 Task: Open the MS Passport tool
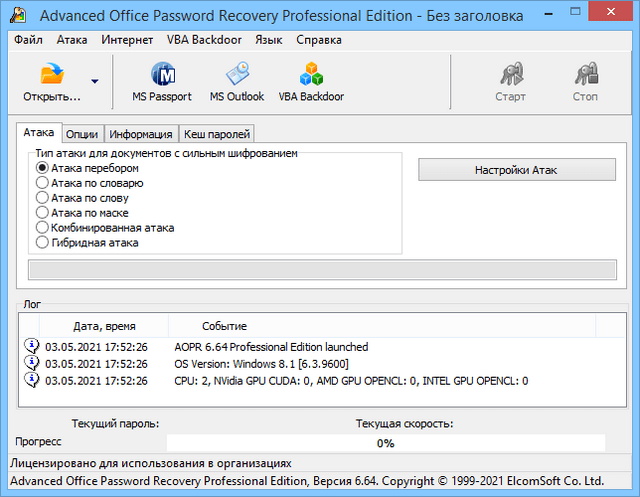coord(162,75)
